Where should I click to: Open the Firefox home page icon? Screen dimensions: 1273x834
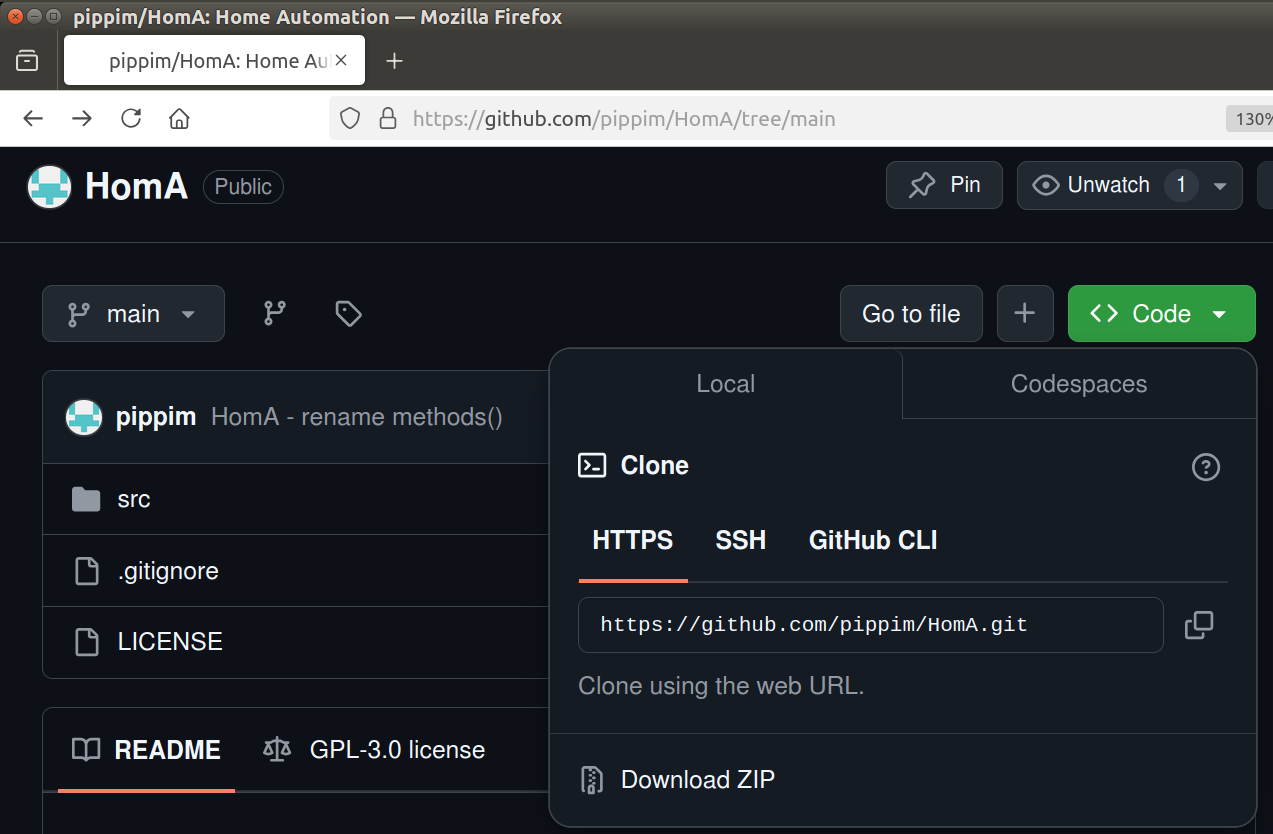pos(179,119)
